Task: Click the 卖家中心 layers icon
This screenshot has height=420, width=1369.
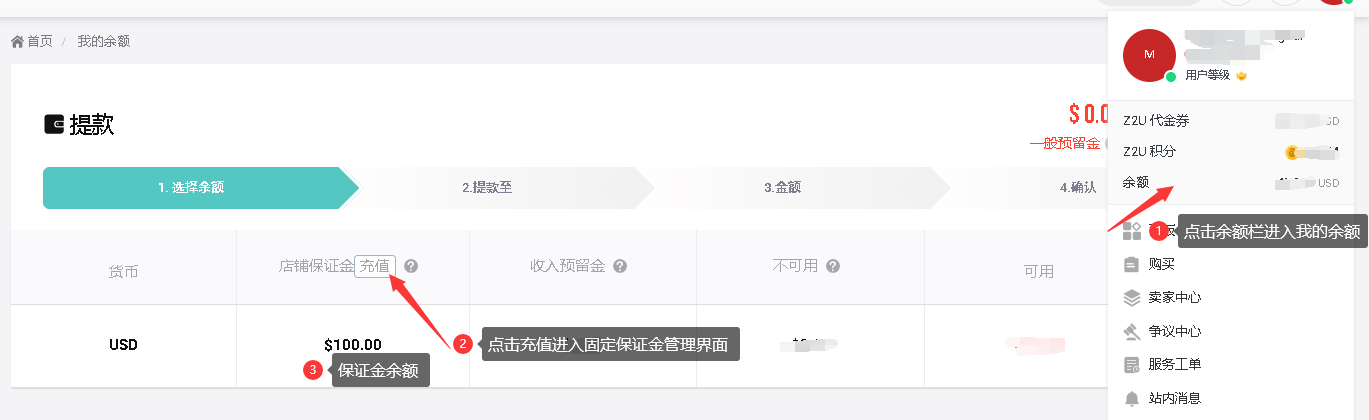Action: click(x=1132, y=298)
